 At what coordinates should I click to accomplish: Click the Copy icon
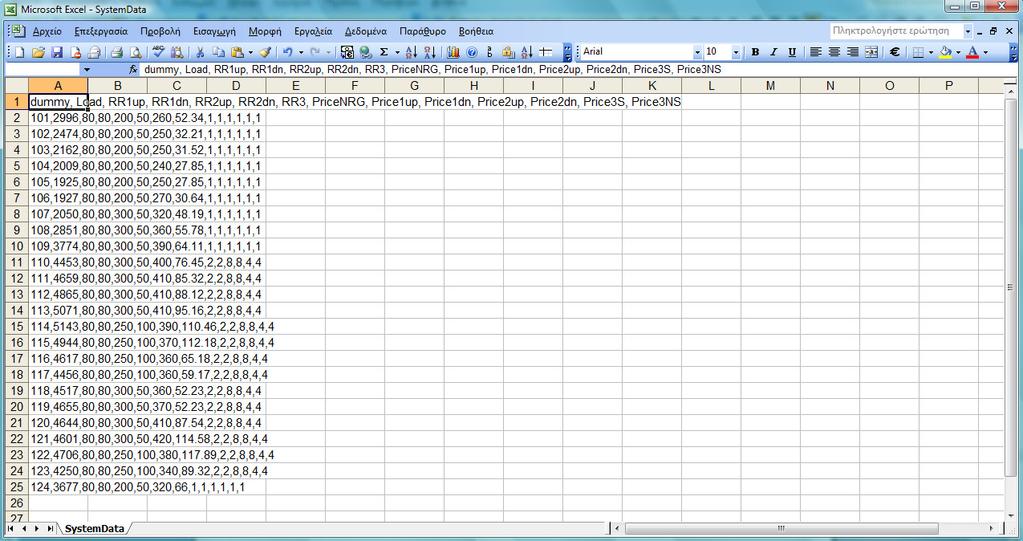tap(219, 52)
